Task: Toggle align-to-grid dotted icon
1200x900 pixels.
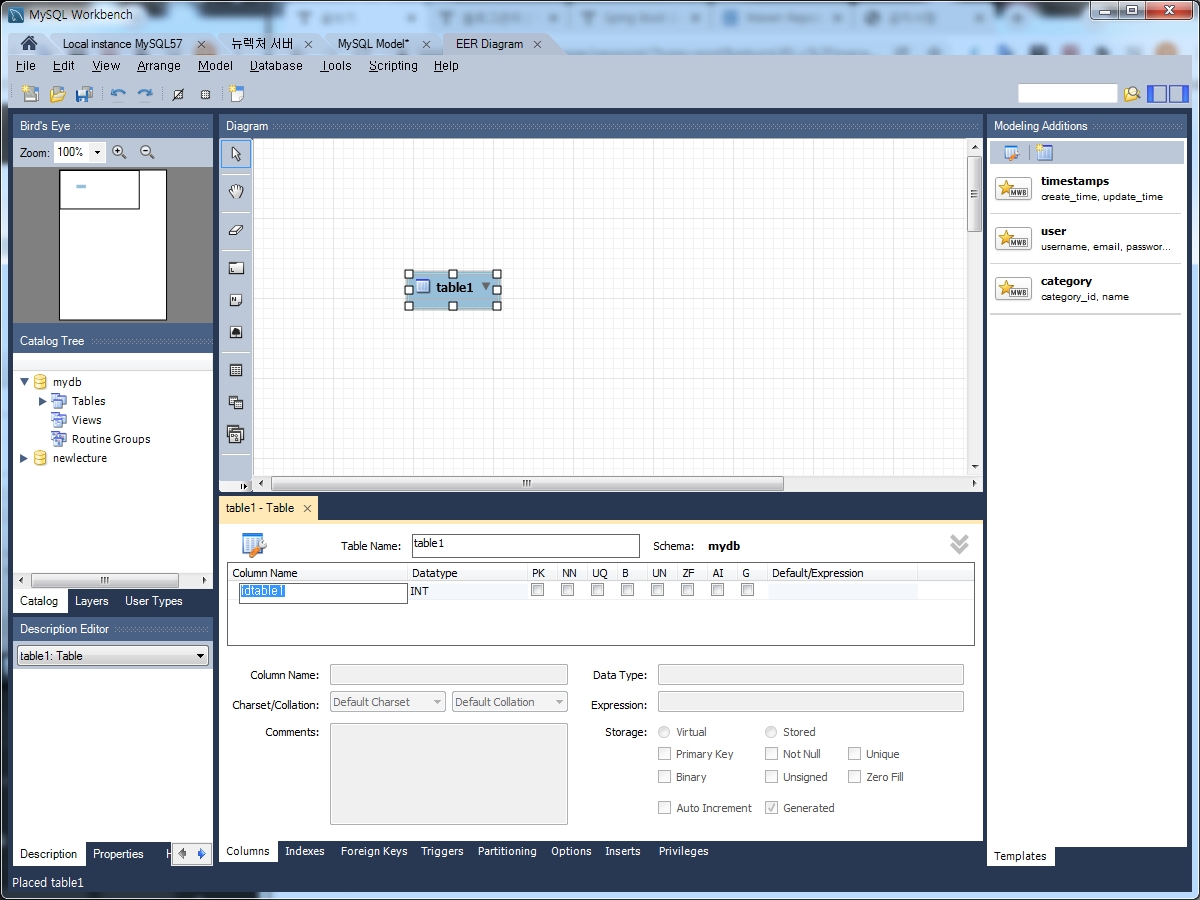Action: [x=205, y=94]
